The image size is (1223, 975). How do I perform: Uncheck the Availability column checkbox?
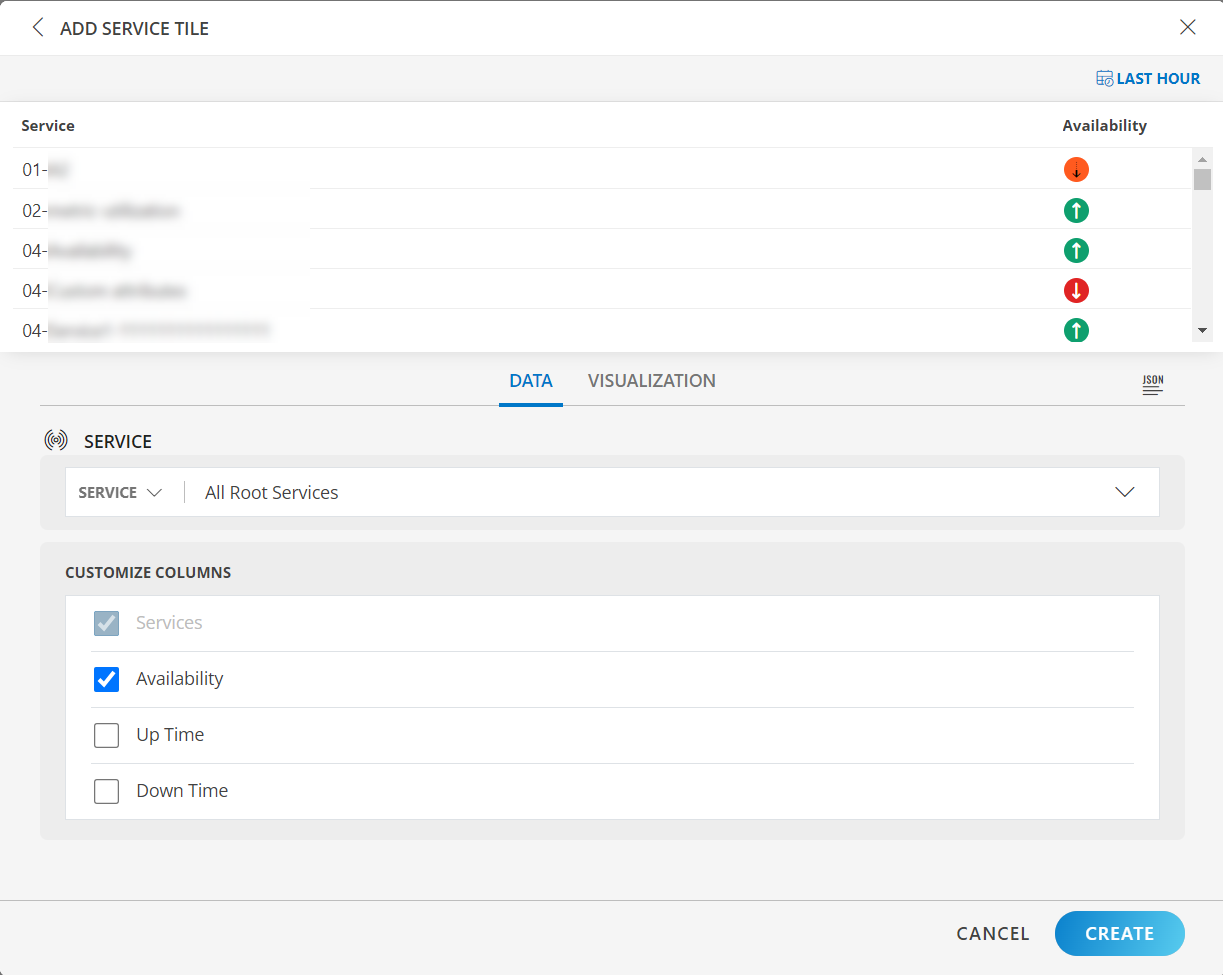coord(106,679)
